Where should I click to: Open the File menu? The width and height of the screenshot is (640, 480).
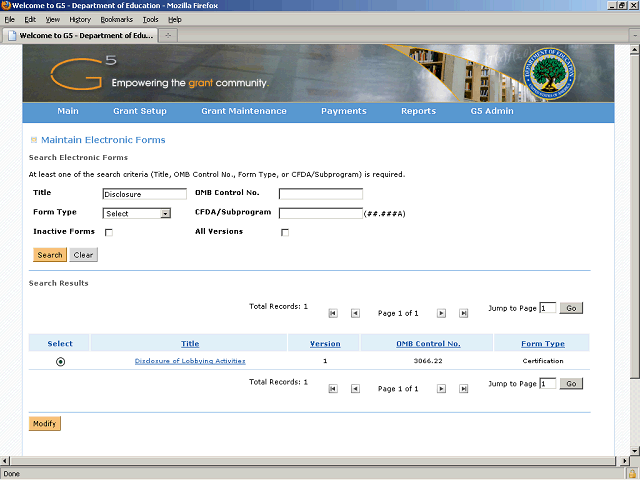(9, 20)
